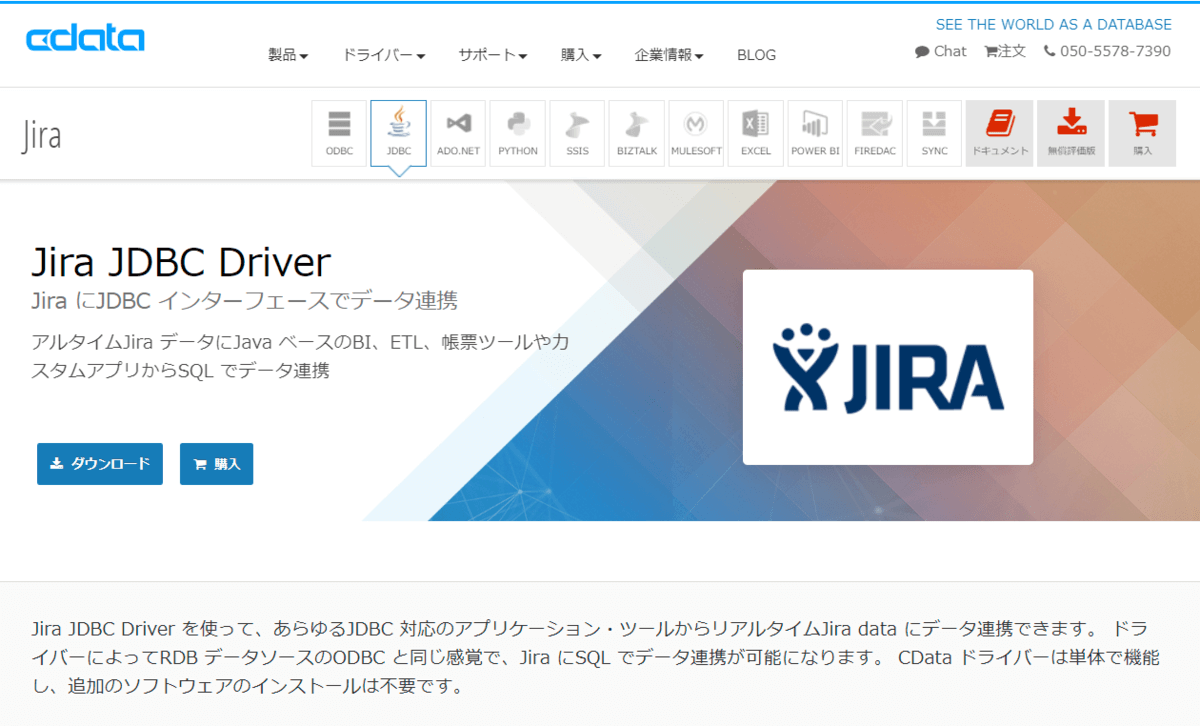Viewport: 1200px width, 726px height.
Task: Click the phone number 050-5578-7390
Action: click(x=1107, y=51)
